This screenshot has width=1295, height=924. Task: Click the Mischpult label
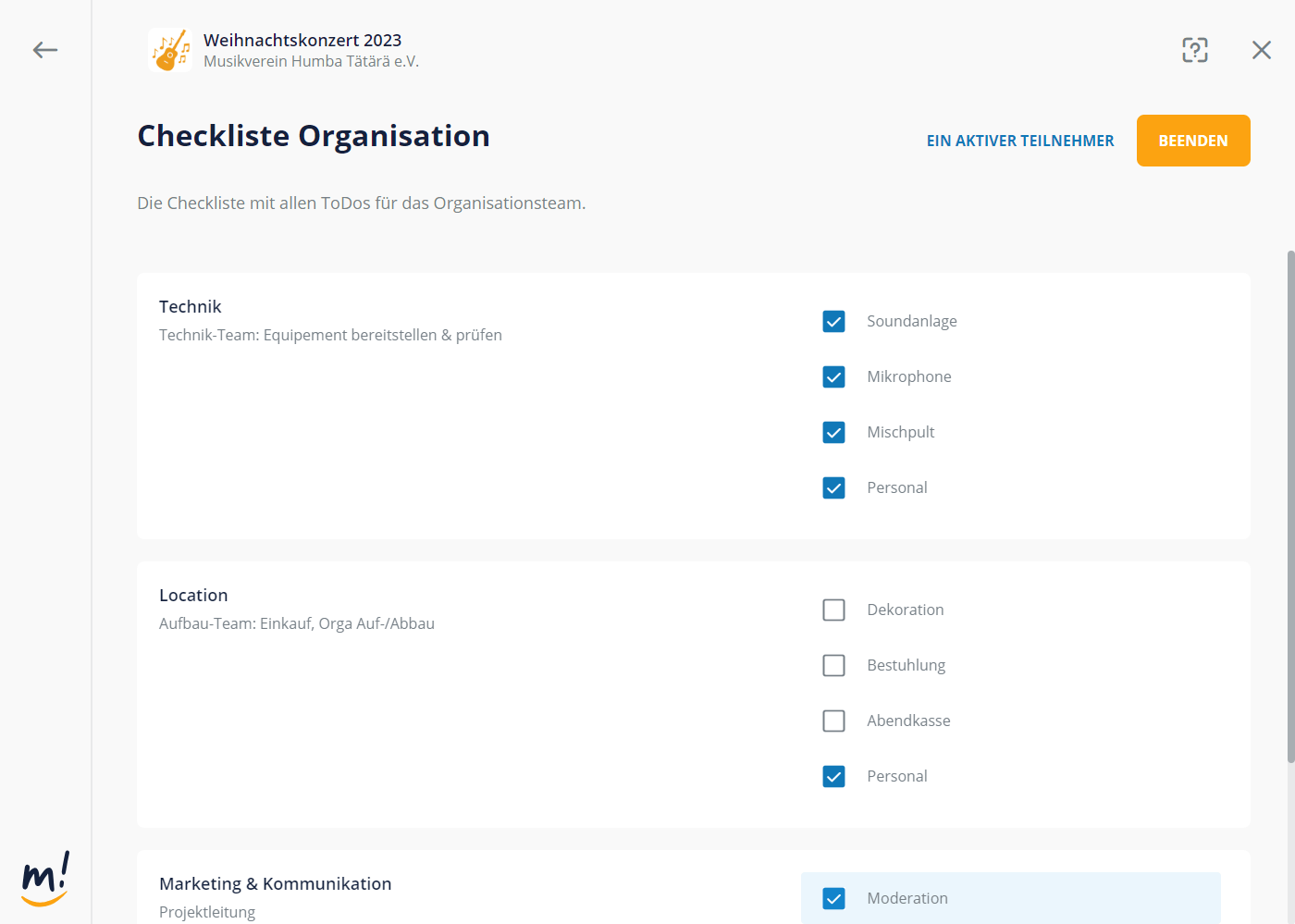[x=901, y=432]
